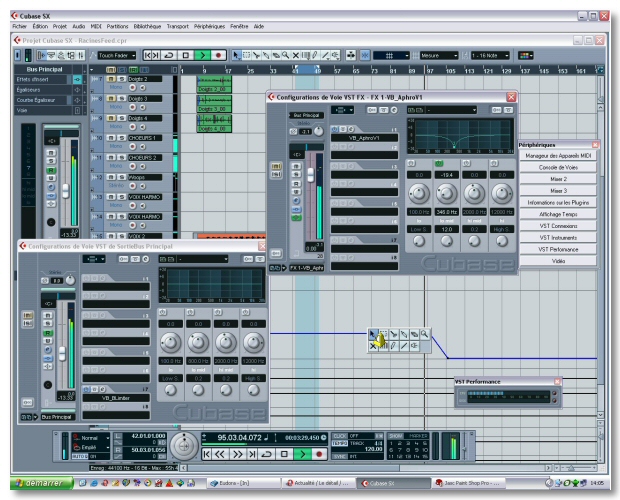The height and width of the screenshot is (500, 620).
Task: Toggle CLICK on the transport panel
Action: point(340,436)
